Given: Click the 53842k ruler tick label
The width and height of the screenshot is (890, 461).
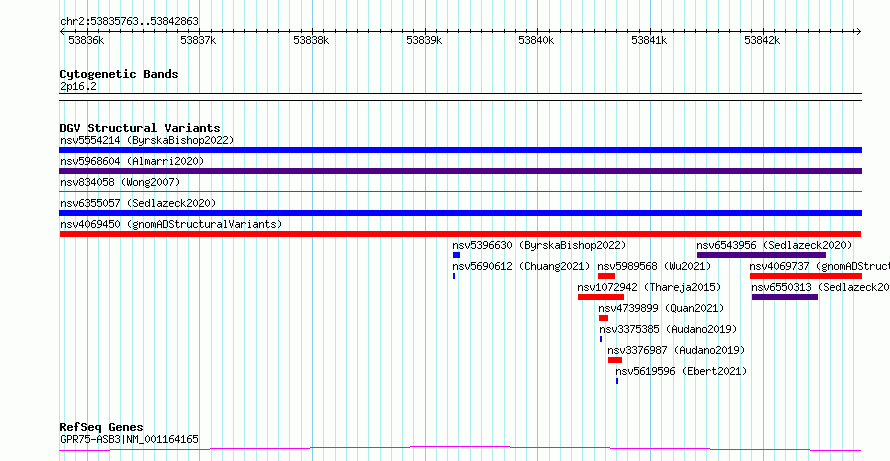Looking at the screenshot, I should tap(762, 40).
